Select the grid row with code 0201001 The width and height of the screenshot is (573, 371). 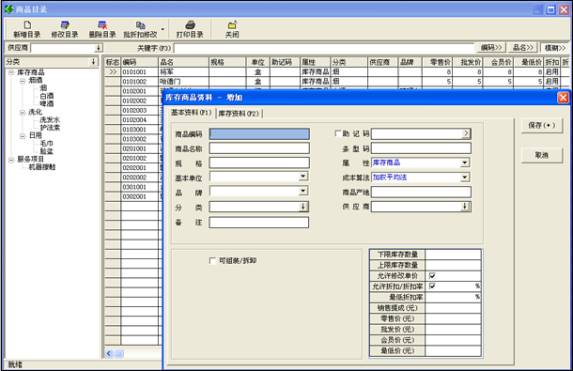tap(134, 149)
